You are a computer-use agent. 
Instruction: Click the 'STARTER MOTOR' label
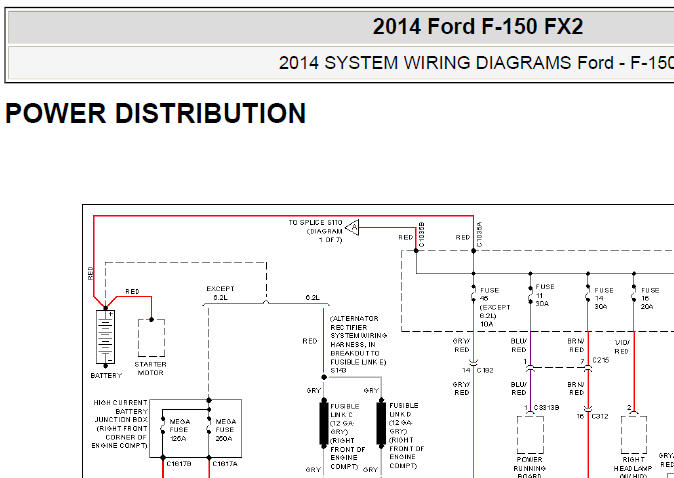pos(150,368)
